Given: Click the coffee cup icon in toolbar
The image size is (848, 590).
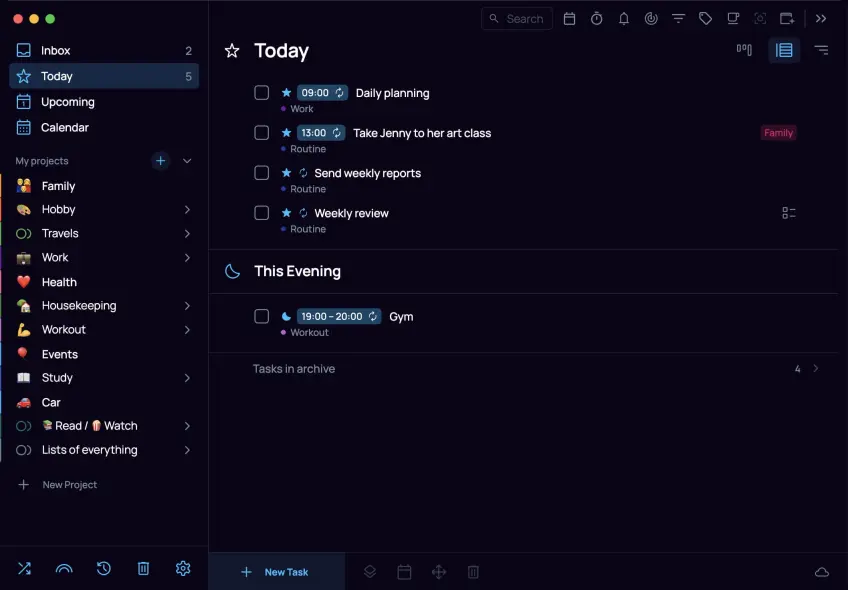Looking at the screenshot, I should [733, 19].
